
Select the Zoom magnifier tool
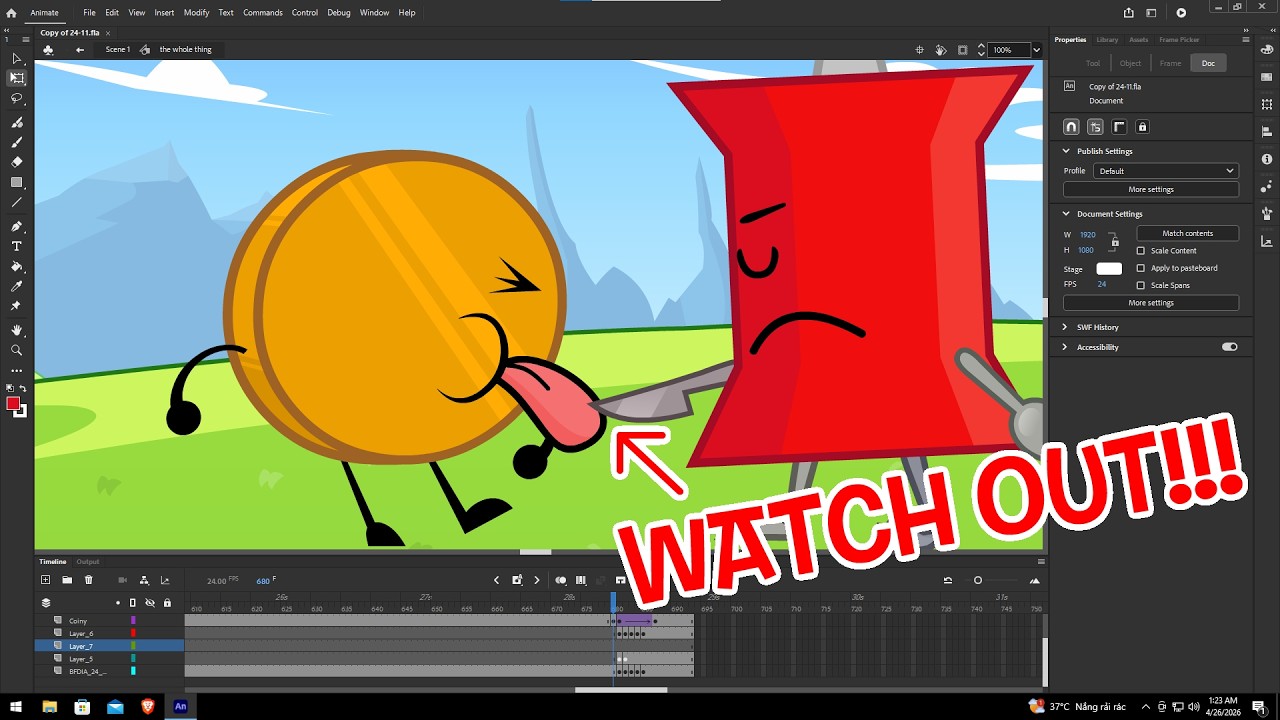[16, 350]
